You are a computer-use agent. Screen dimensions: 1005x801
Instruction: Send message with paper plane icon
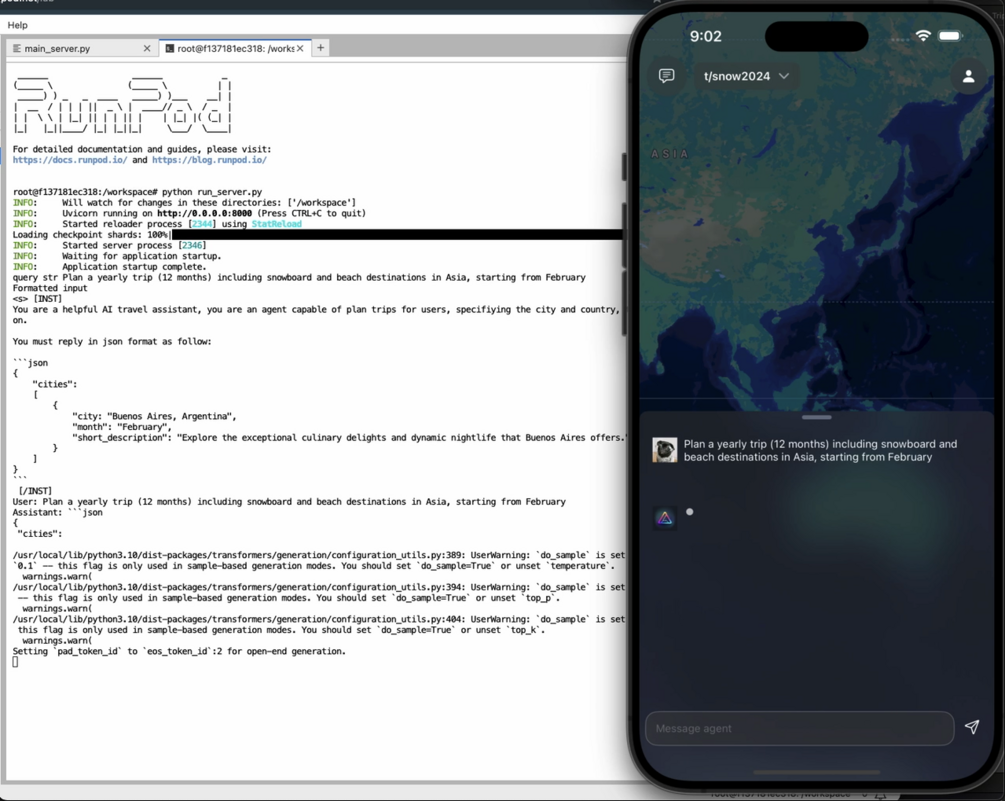pyautogui.click(x=972, y=727)
